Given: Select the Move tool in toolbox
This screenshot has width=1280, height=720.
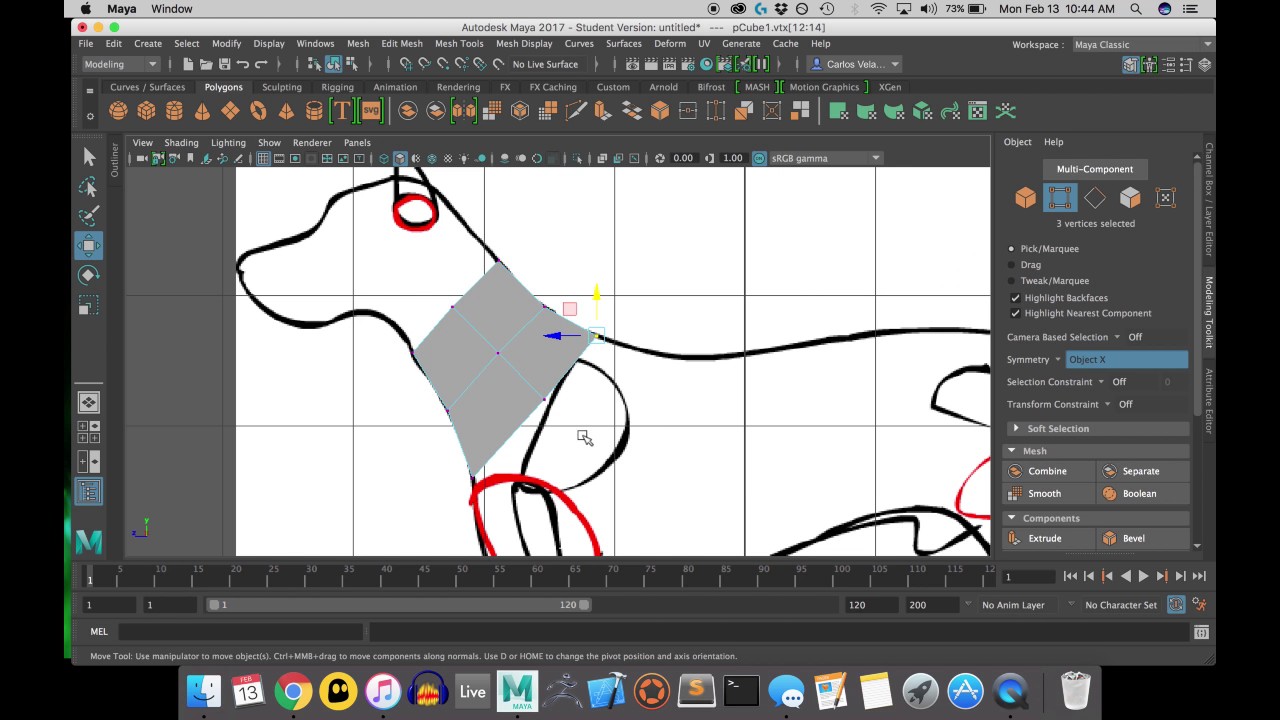Looking at the screenshot, I should (x=88, y=246).
